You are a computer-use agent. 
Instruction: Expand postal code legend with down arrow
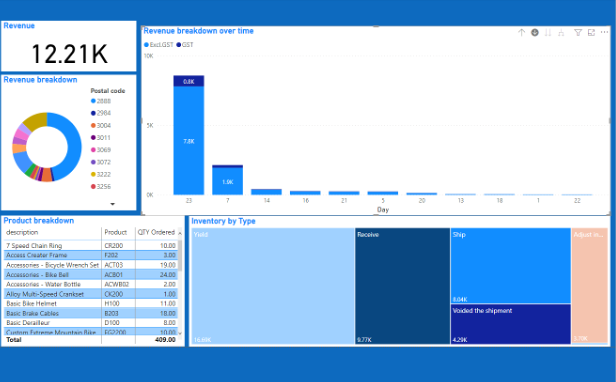(112, 204)
